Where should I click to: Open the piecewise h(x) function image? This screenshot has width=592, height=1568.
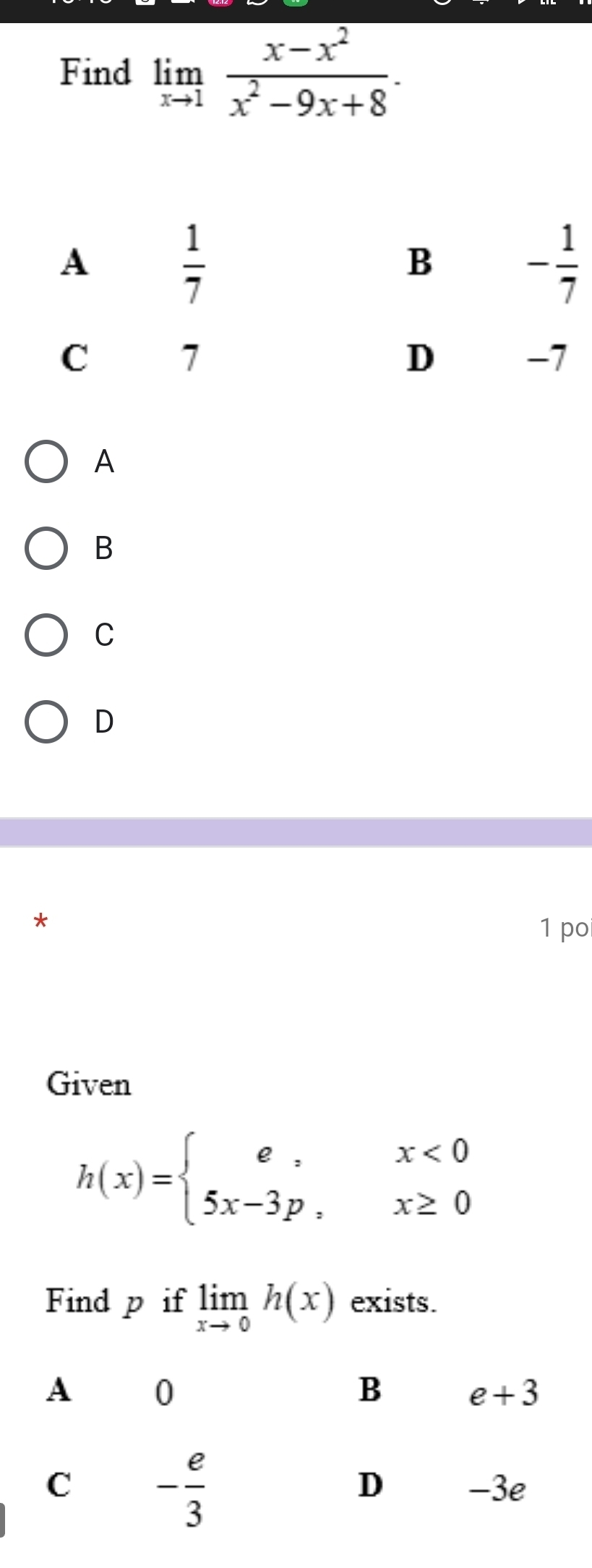tap(273, 1176)
